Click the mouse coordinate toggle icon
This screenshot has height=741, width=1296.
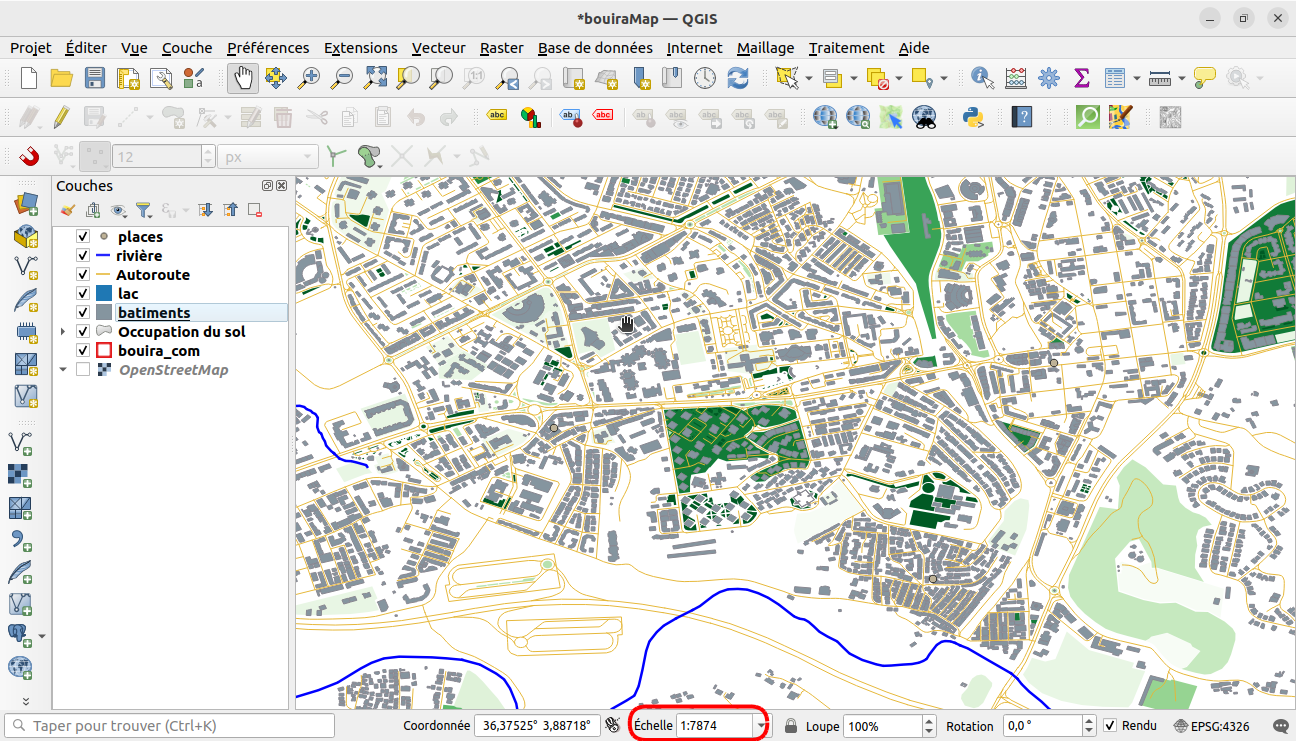(x=613, y=726)
